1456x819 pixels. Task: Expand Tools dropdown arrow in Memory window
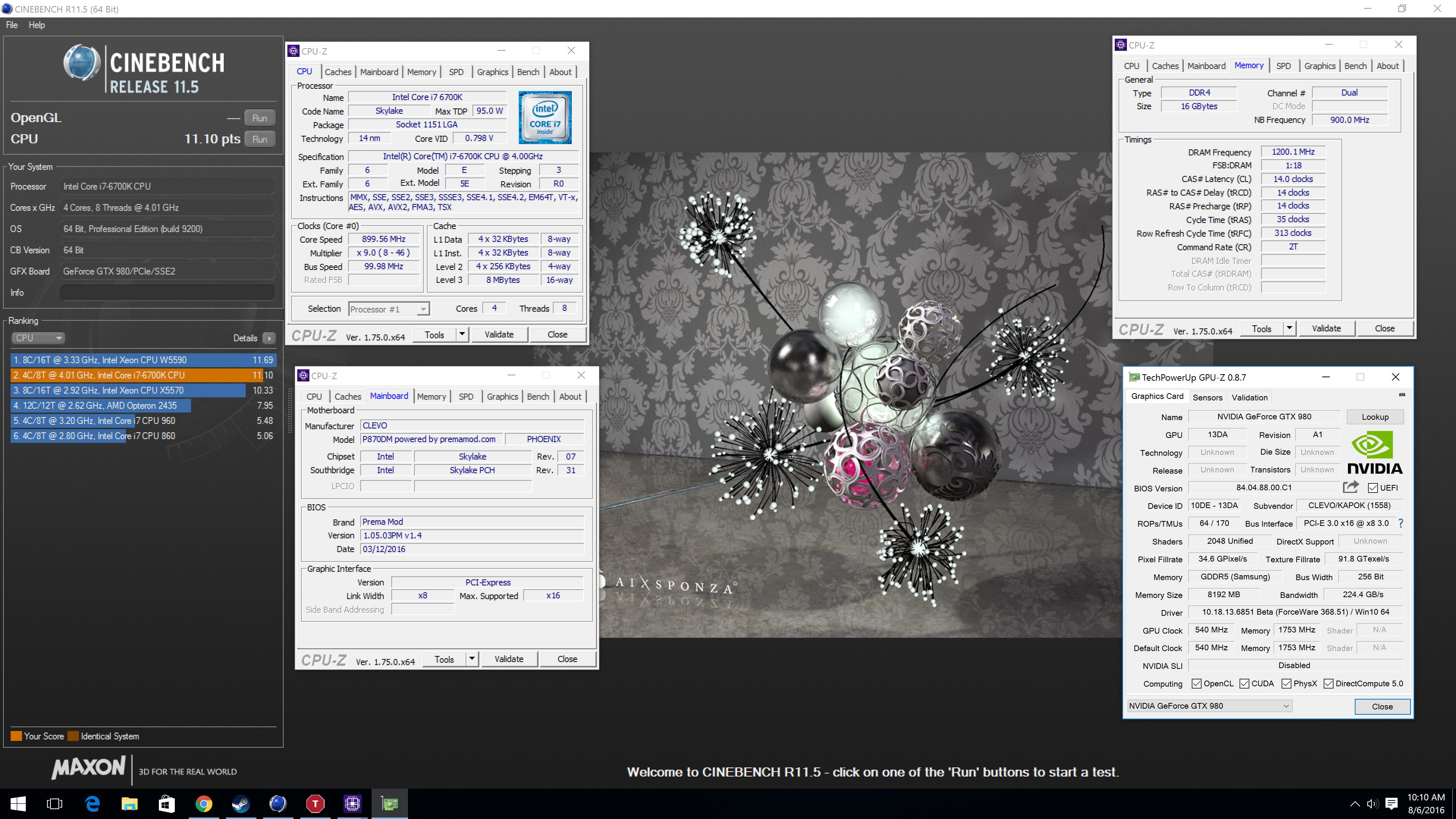tap(1289, 328)
